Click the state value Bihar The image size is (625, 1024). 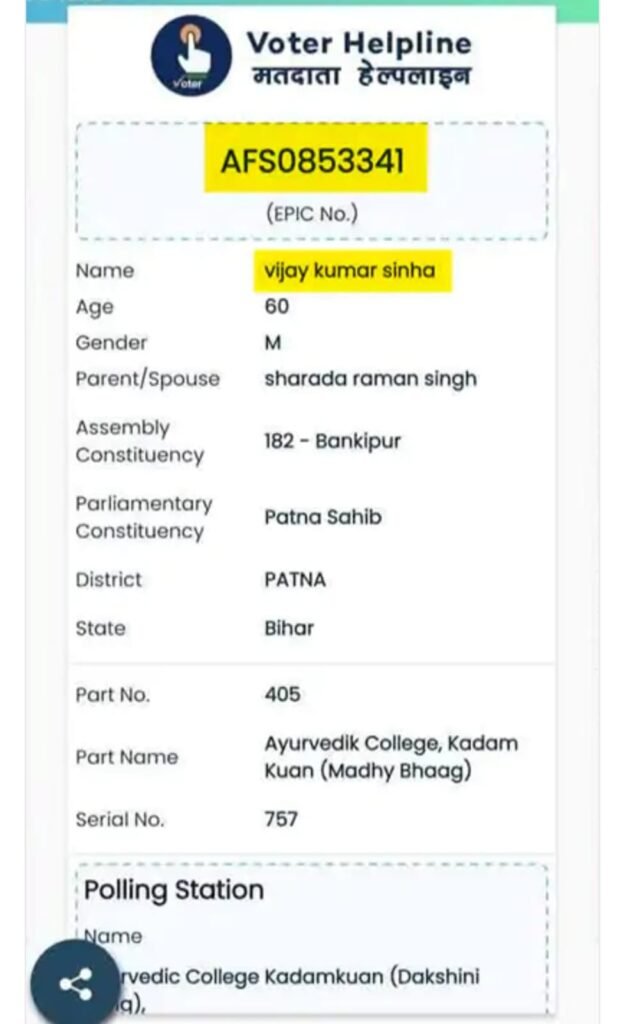click(289, 628)
